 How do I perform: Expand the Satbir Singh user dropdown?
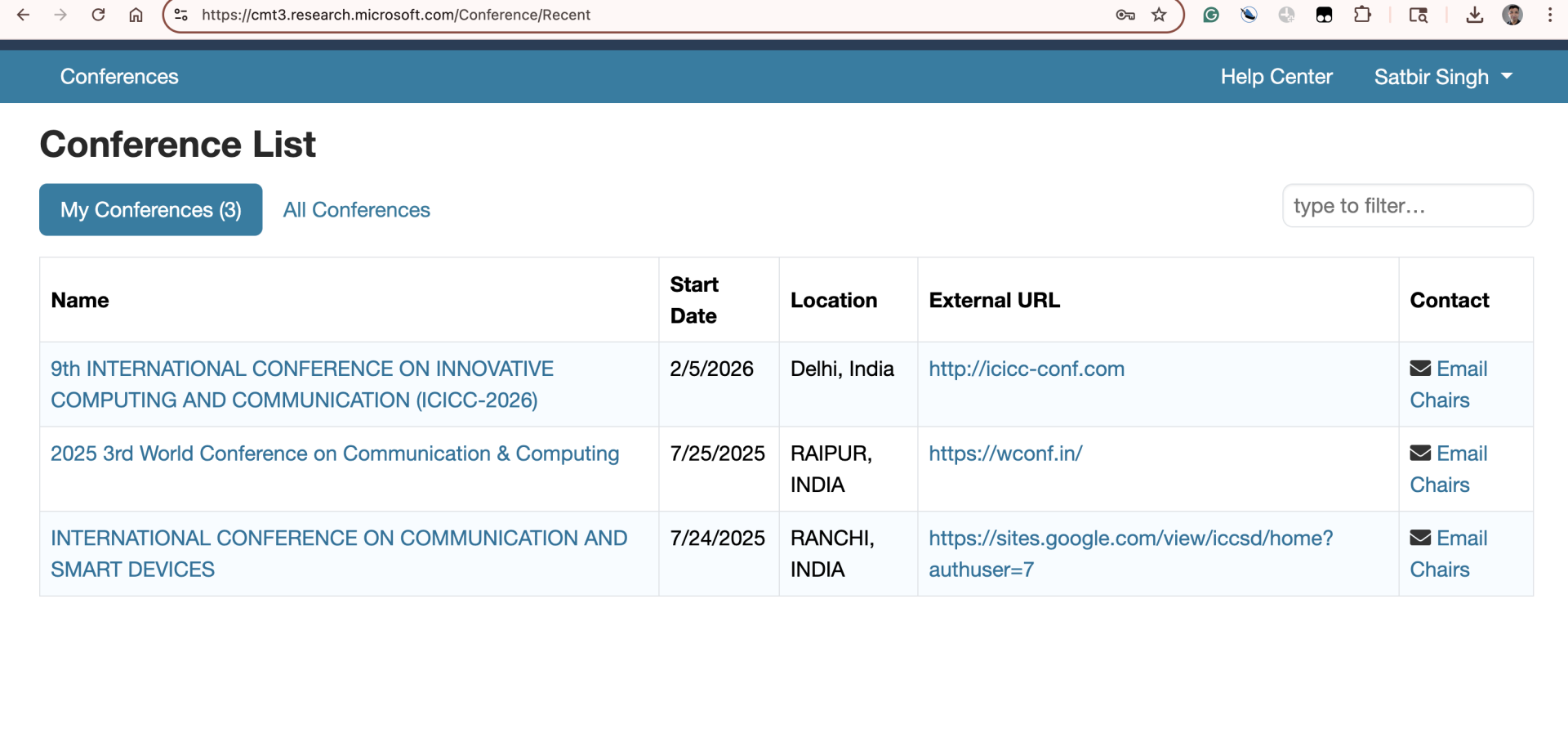tap(1442, 77)
